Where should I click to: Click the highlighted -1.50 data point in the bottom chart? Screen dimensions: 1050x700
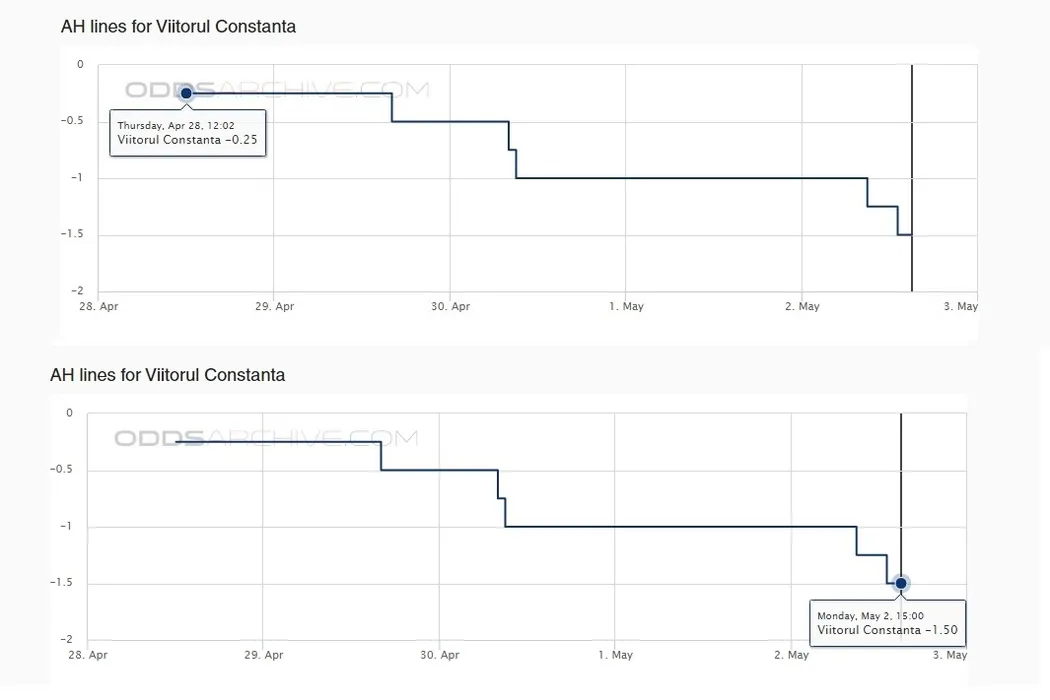pos(901,583)
